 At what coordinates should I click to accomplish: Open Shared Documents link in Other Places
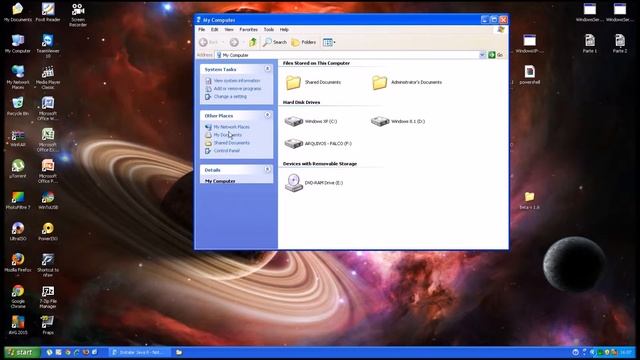pyautogui.click(x=231, y=143)
